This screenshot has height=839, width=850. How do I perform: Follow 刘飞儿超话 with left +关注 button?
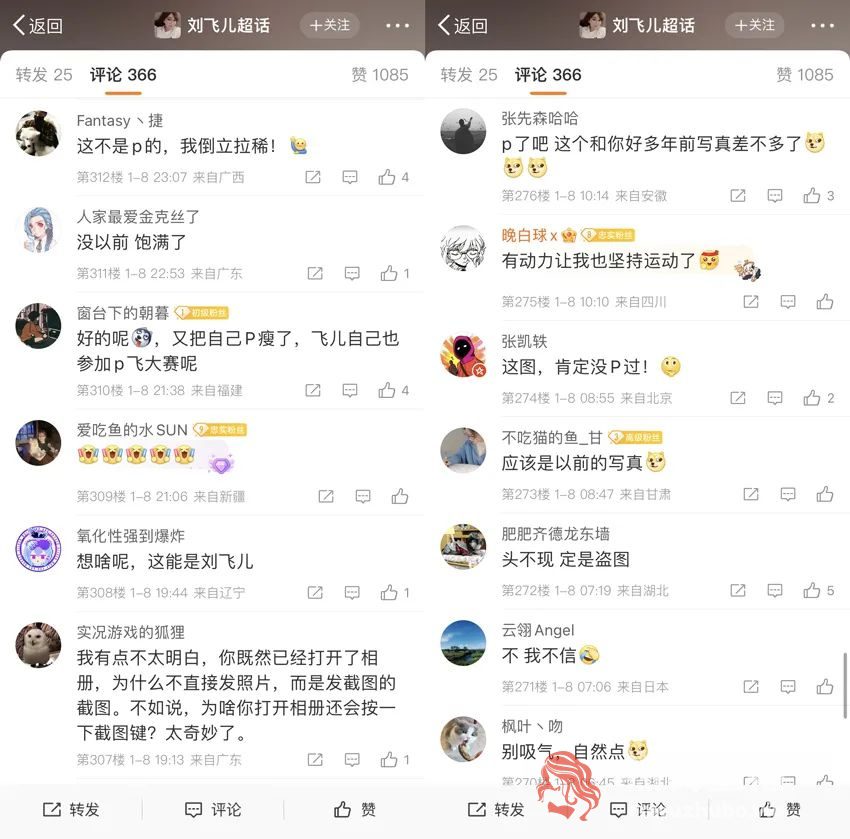[x=330, y=25]
